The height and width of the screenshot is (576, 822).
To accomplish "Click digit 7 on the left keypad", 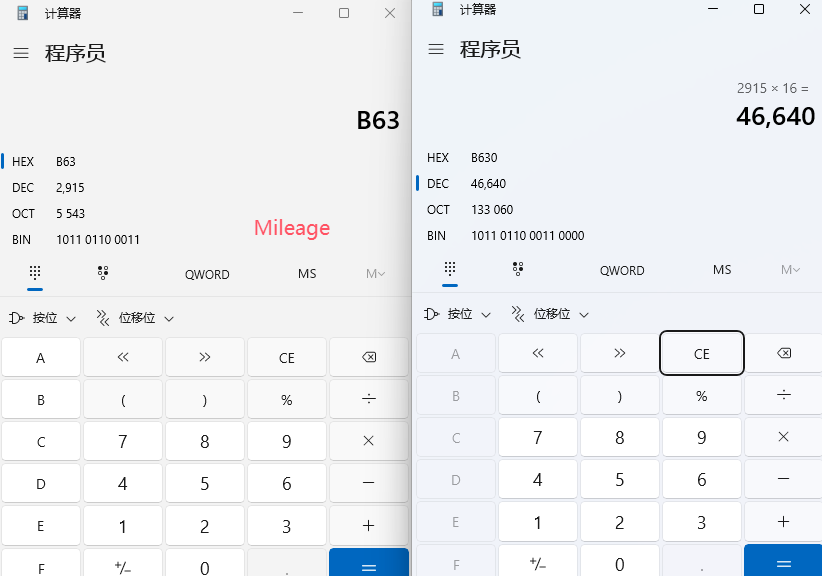I will click(x=122, y=441).
